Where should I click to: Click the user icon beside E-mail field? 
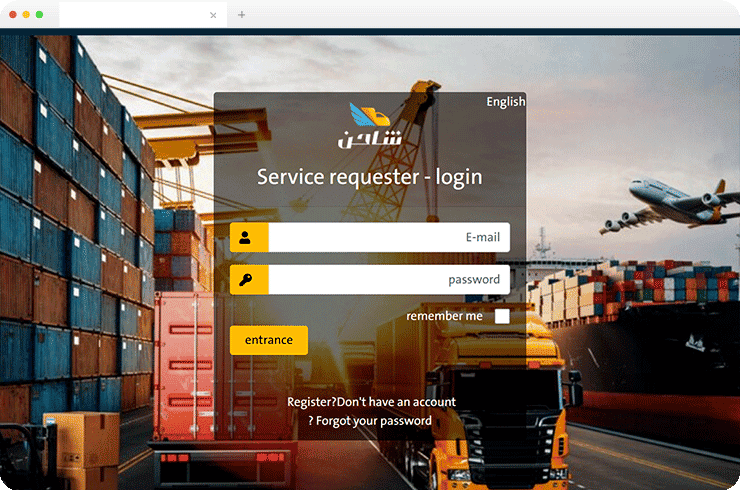click(x=249, y=238)
